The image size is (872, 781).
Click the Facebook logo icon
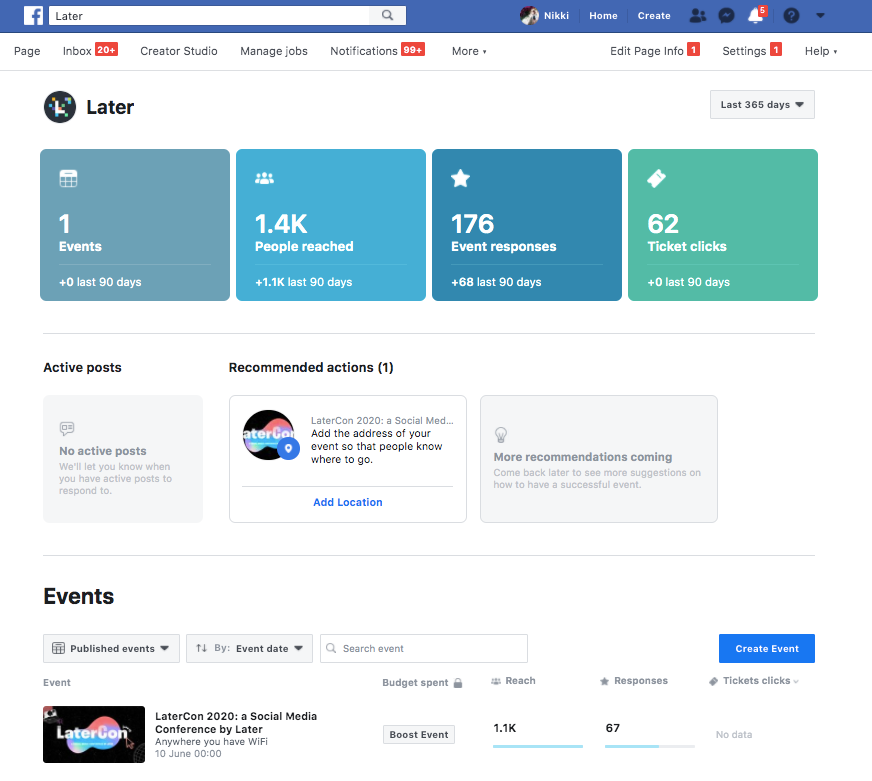pos(33,16)
